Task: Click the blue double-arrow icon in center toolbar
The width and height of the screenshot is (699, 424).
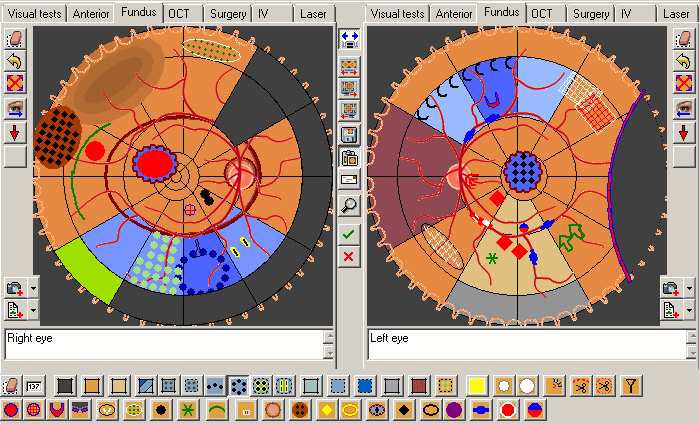Action: pyautogui.click(x=349, y=38)
